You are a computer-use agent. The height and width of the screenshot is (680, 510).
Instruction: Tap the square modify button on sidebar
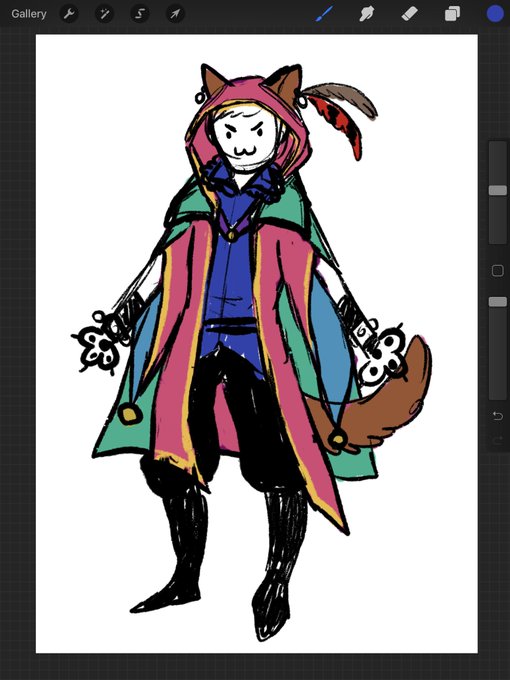click(x=498, y=271)
